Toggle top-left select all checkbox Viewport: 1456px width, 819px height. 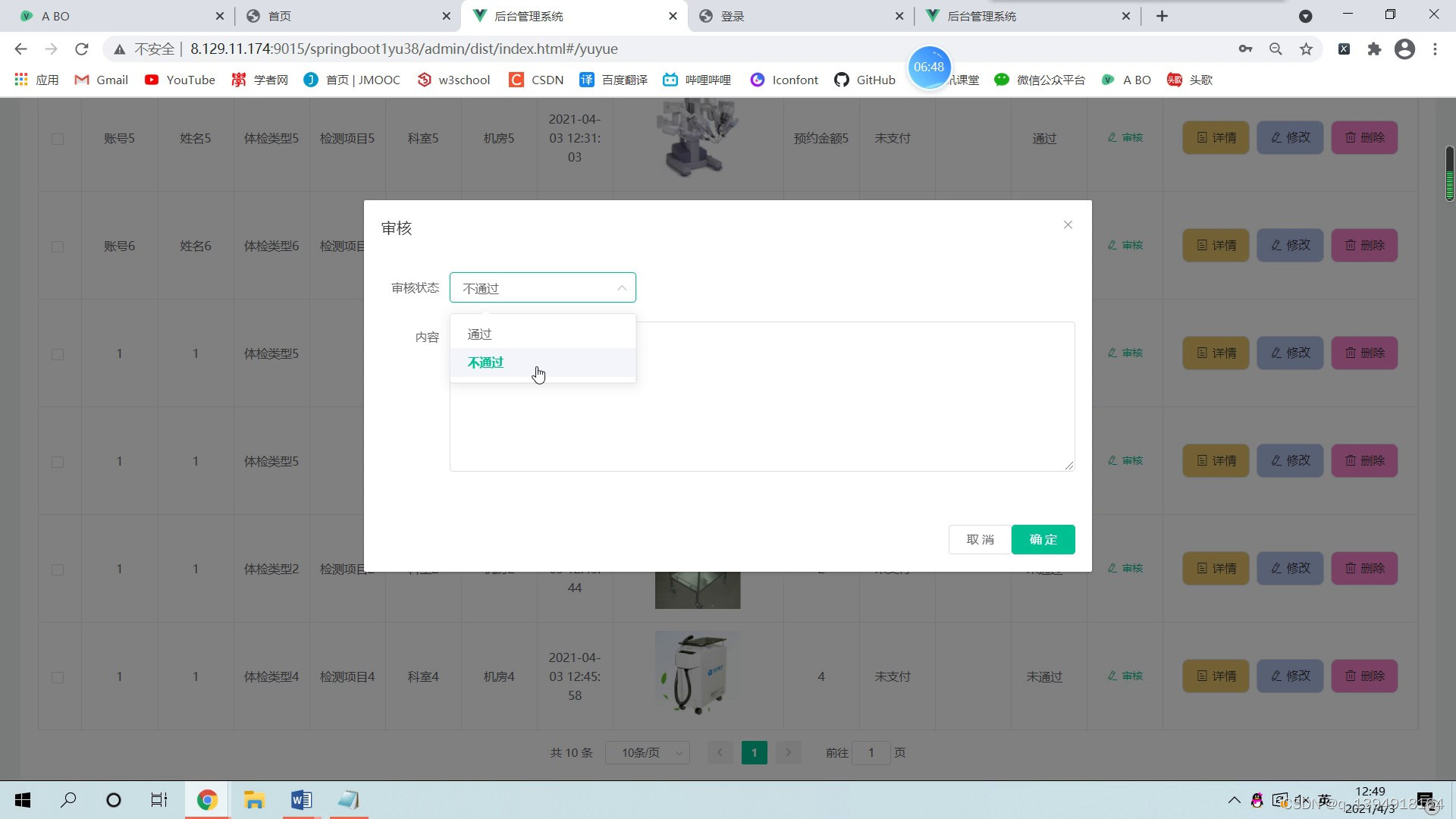(57, 137)
